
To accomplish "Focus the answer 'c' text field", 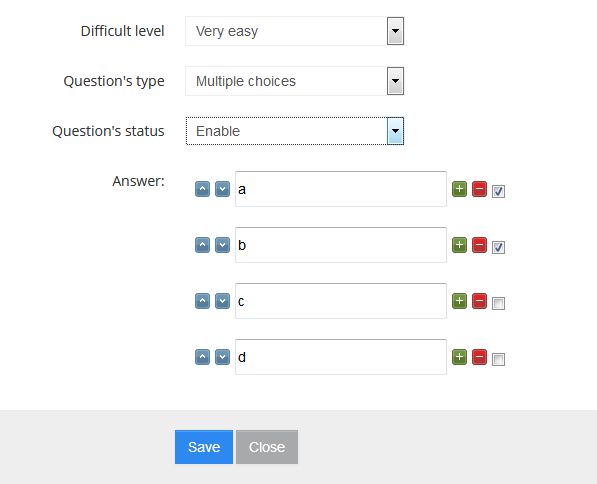I will (x=341, y=301).
